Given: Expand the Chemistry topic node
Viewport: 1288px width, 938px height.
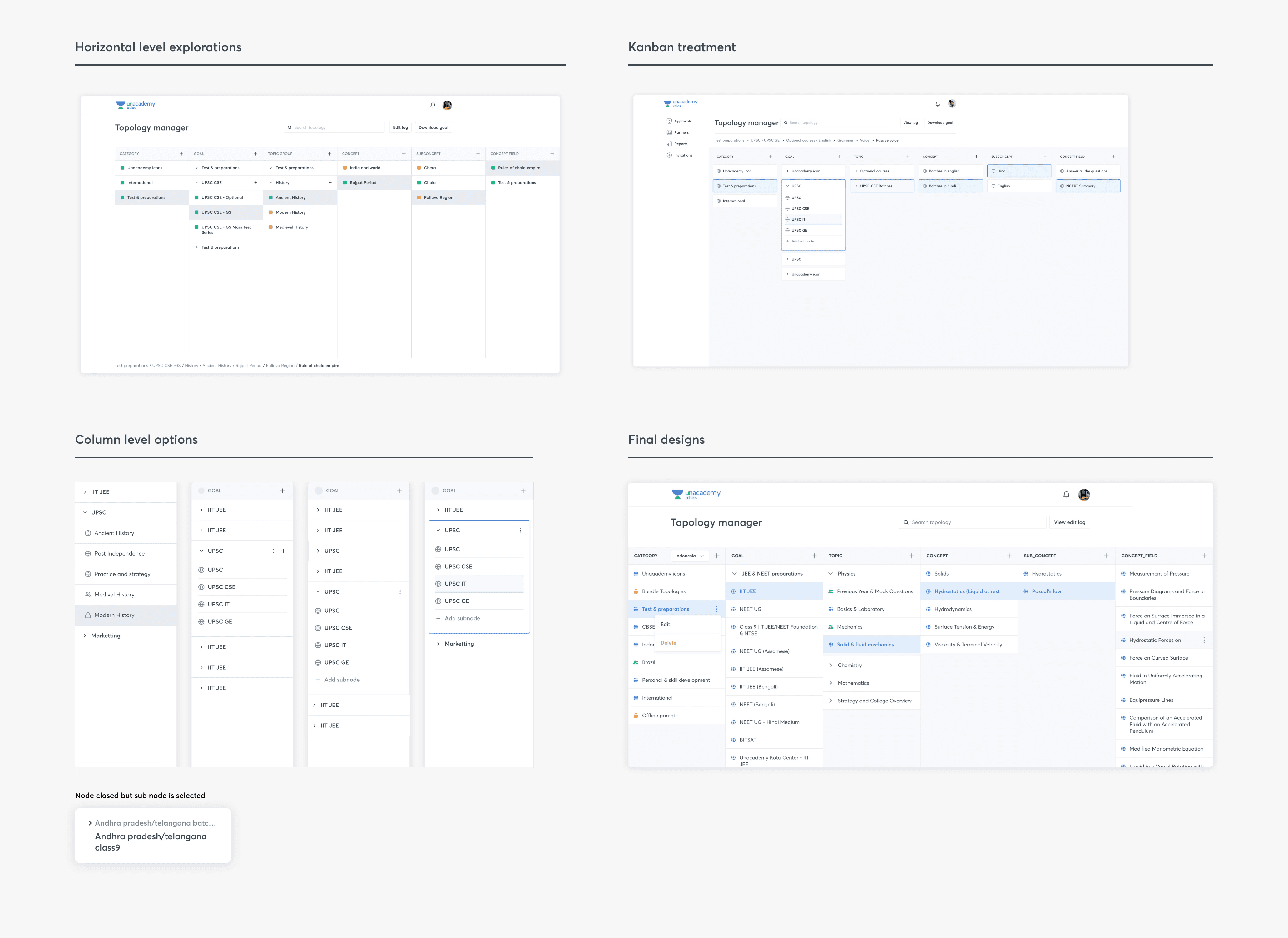Looking at the screenshot, I should click(831, 665).
